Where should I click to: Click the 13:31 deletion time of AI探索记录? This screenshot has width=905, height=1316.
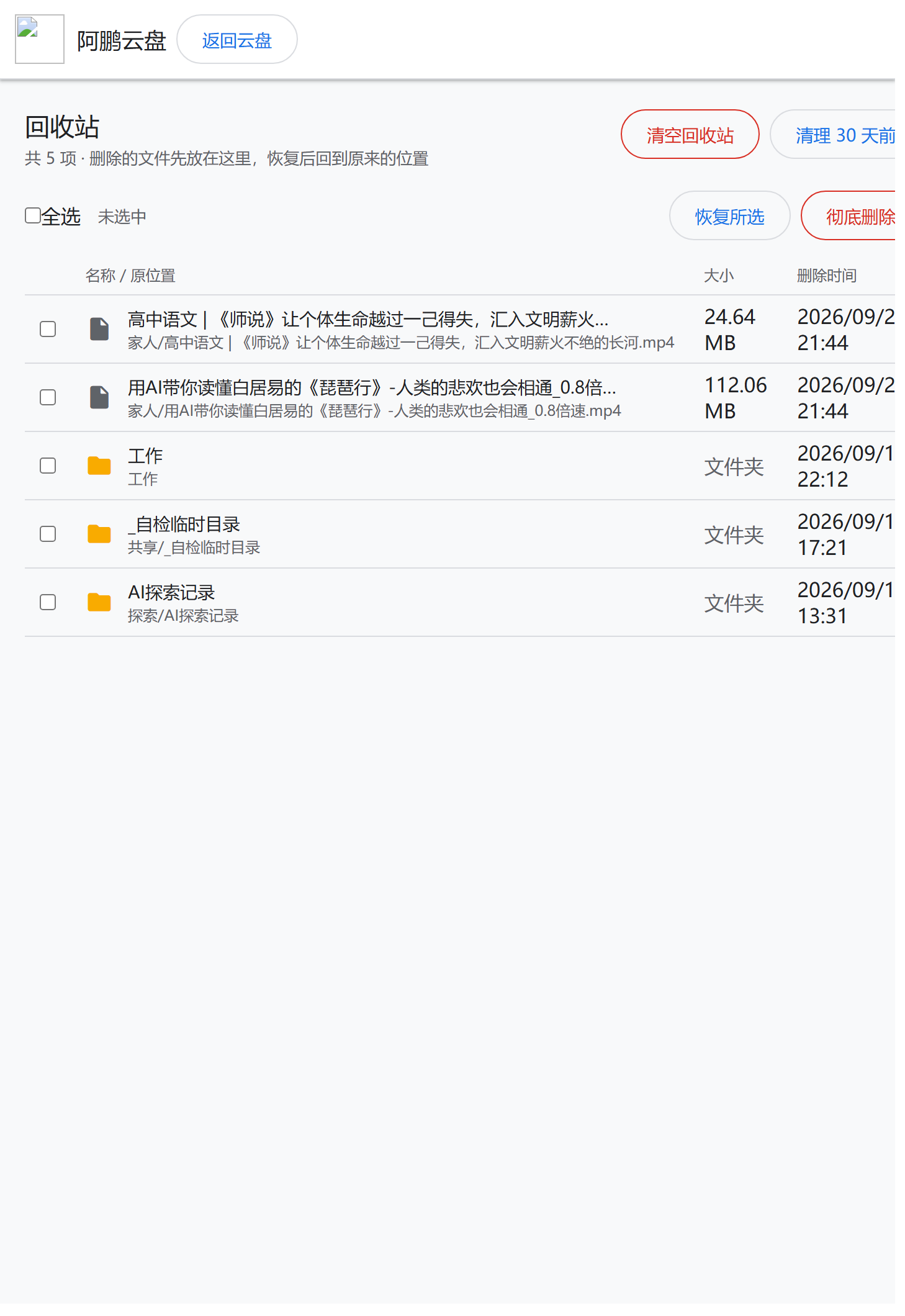point(822,616)
